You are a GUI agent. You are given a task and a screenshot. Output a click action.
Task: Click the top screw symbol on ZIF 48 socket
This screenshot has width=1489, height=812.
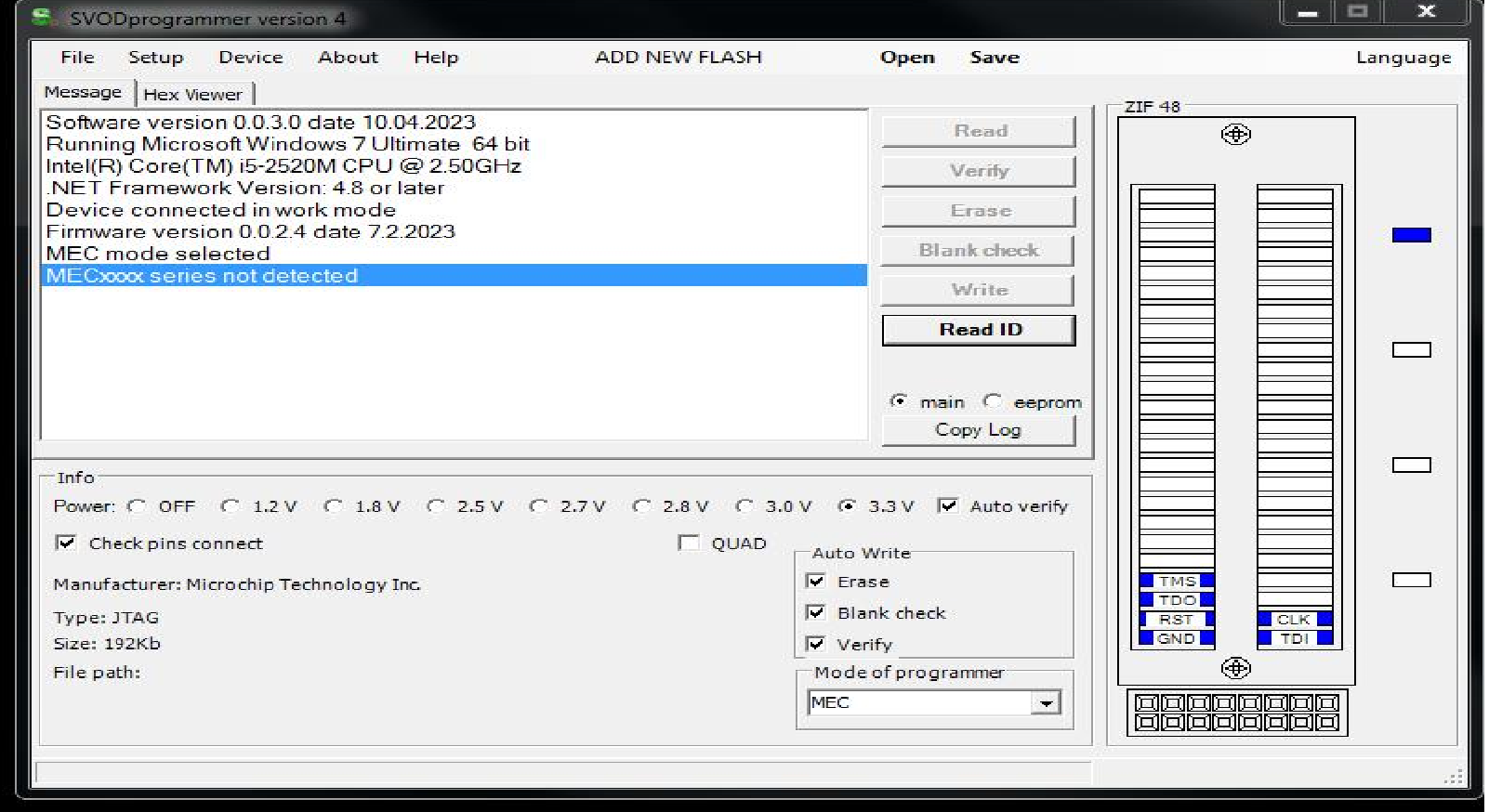[x=1235, y=135]
